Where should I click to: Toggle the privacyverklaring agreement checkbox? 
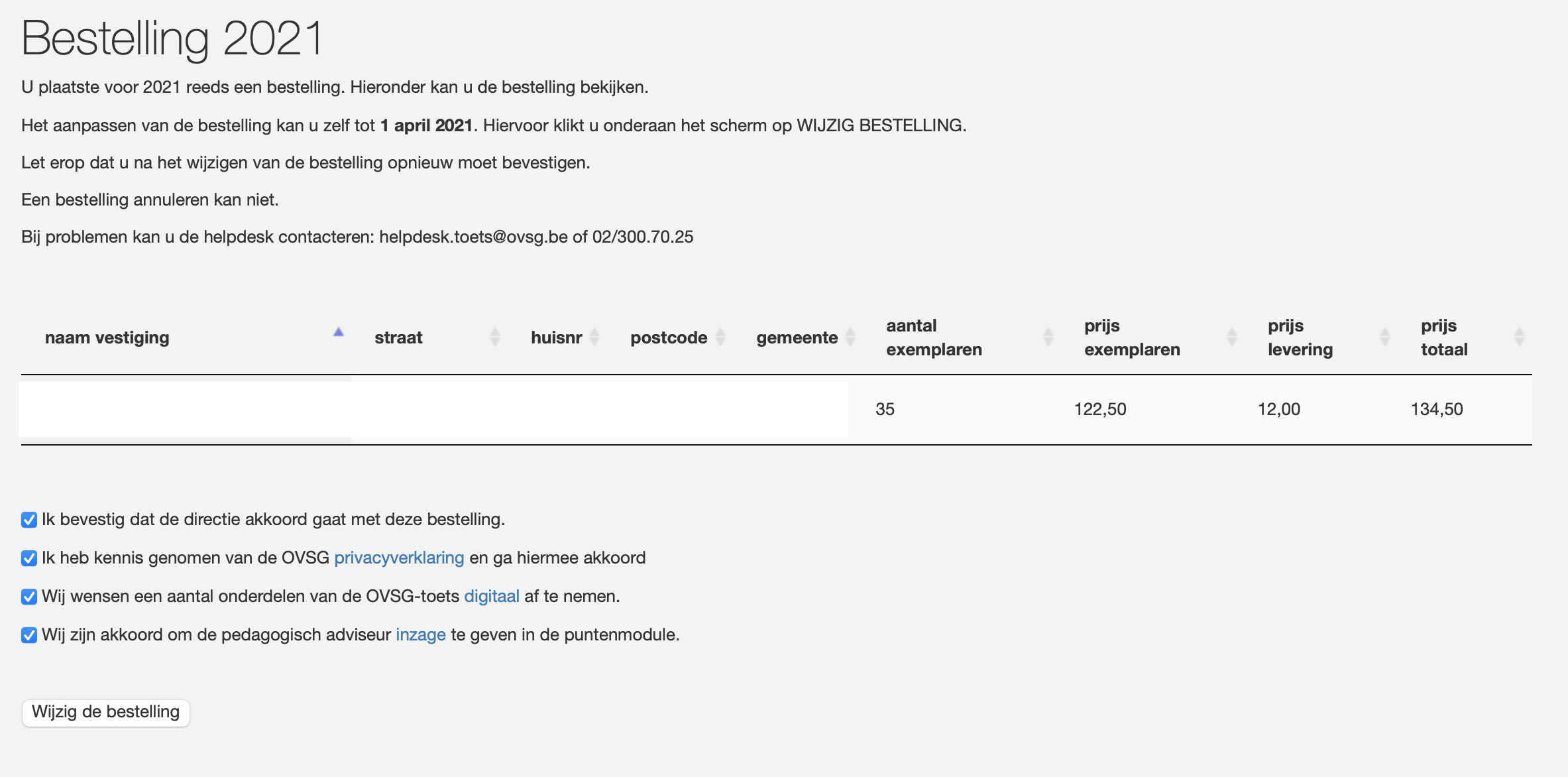point(29,558)
